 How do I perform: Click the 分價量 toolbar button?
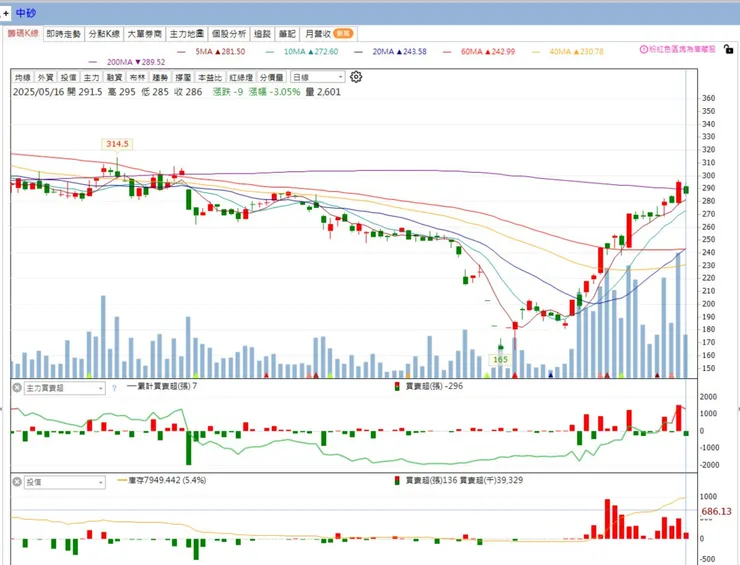click(x=272, y=77)
